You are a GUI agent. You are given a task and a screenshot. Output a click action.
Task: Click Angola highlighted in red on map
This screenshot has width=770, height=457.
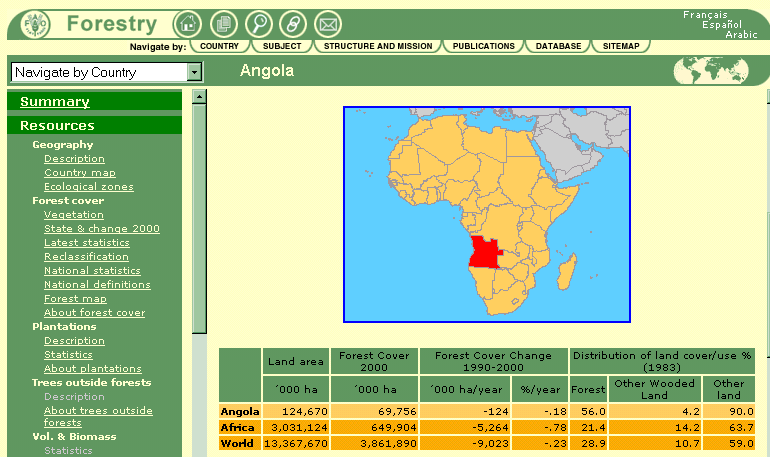[x=484, y=252]
